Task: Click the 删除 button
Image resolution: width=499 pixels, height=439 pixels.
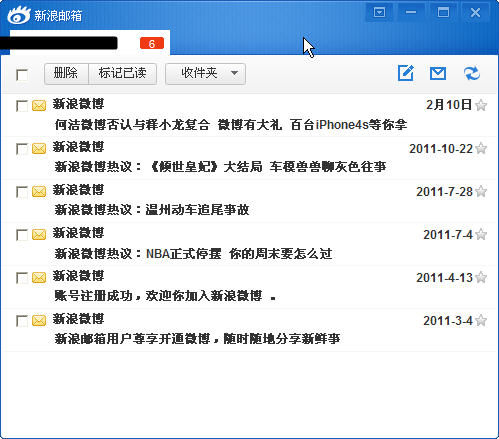Action: pyautogui.click(x=66, y=74)
